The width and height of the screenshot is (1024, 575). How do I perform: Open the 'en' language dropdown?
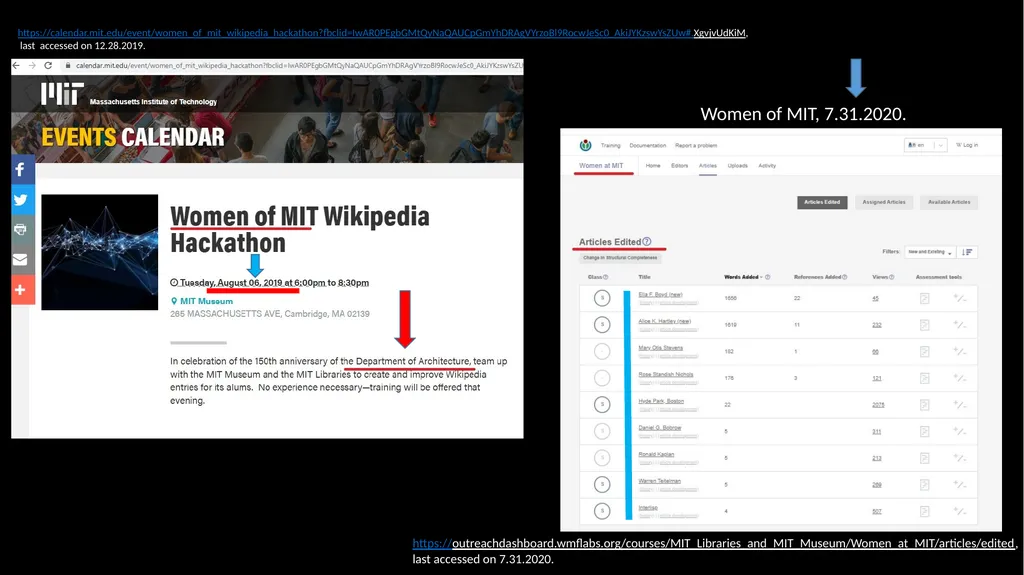(x=925, y=145)
